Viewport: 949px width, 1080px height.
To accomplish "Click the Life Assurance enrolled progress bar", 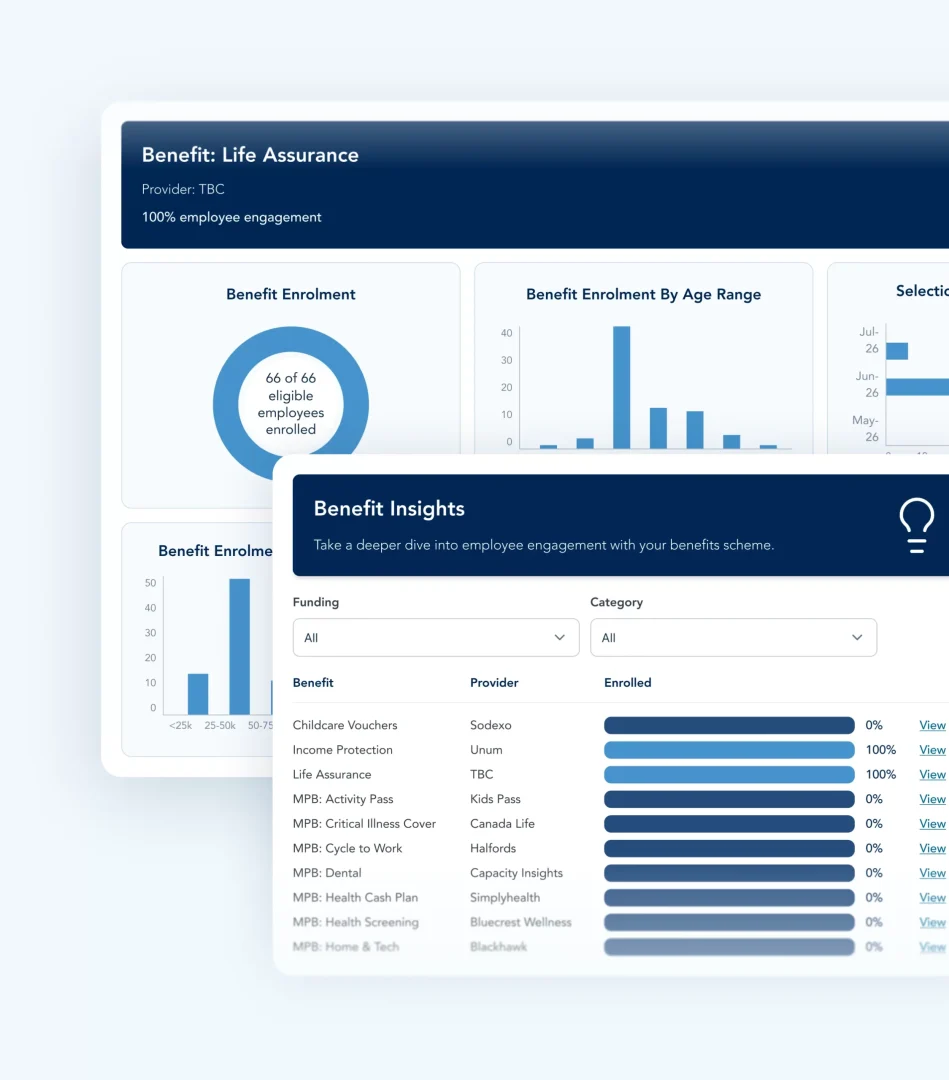I will 729,775.
